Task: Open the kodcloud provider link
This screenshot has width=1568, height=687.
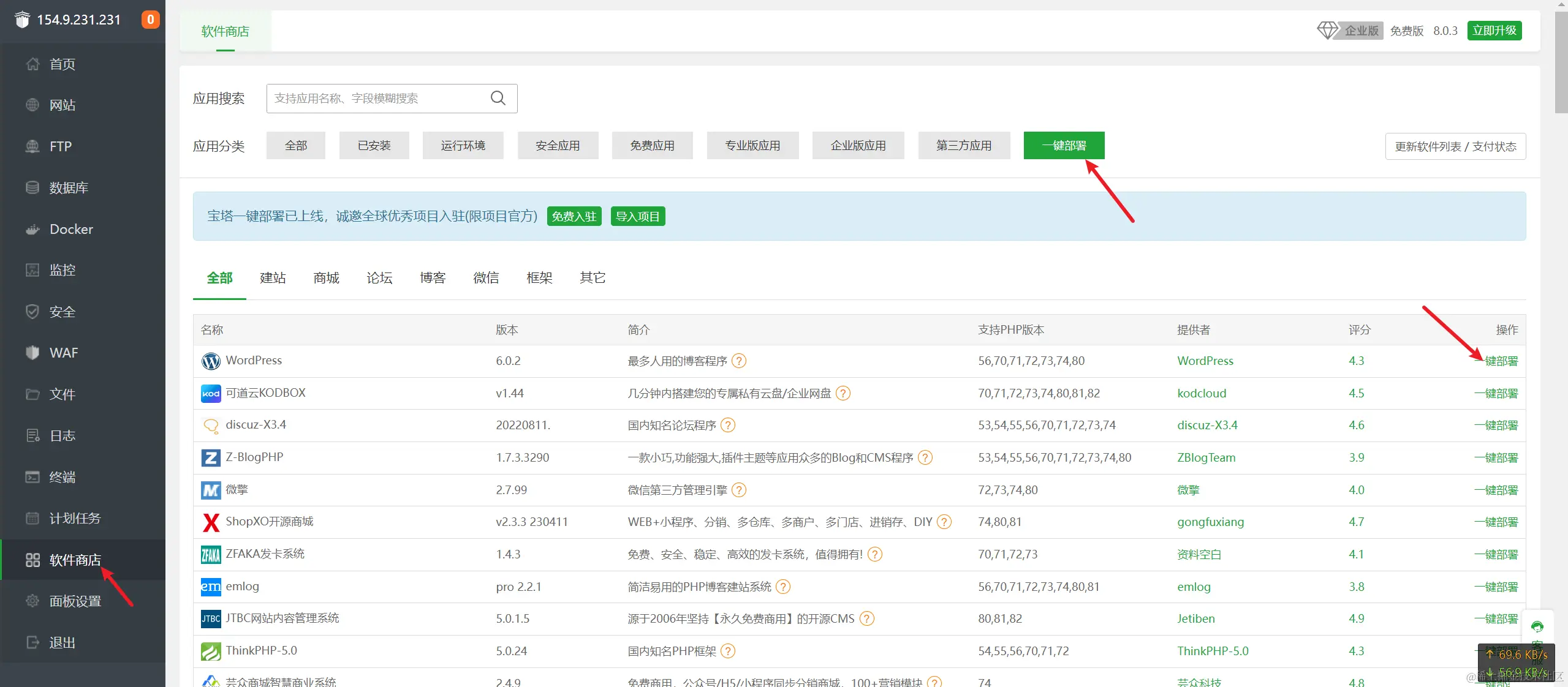Action: click(1202, 393)
